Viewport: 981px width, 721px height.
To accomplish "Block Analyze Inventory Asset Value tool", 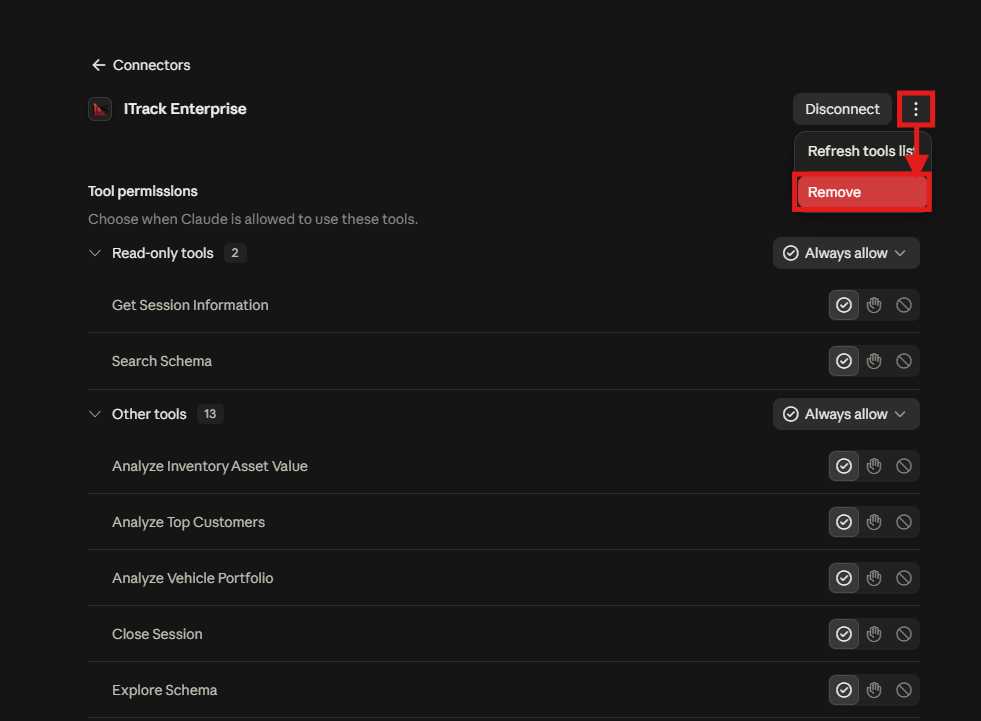I will point(904,466).
